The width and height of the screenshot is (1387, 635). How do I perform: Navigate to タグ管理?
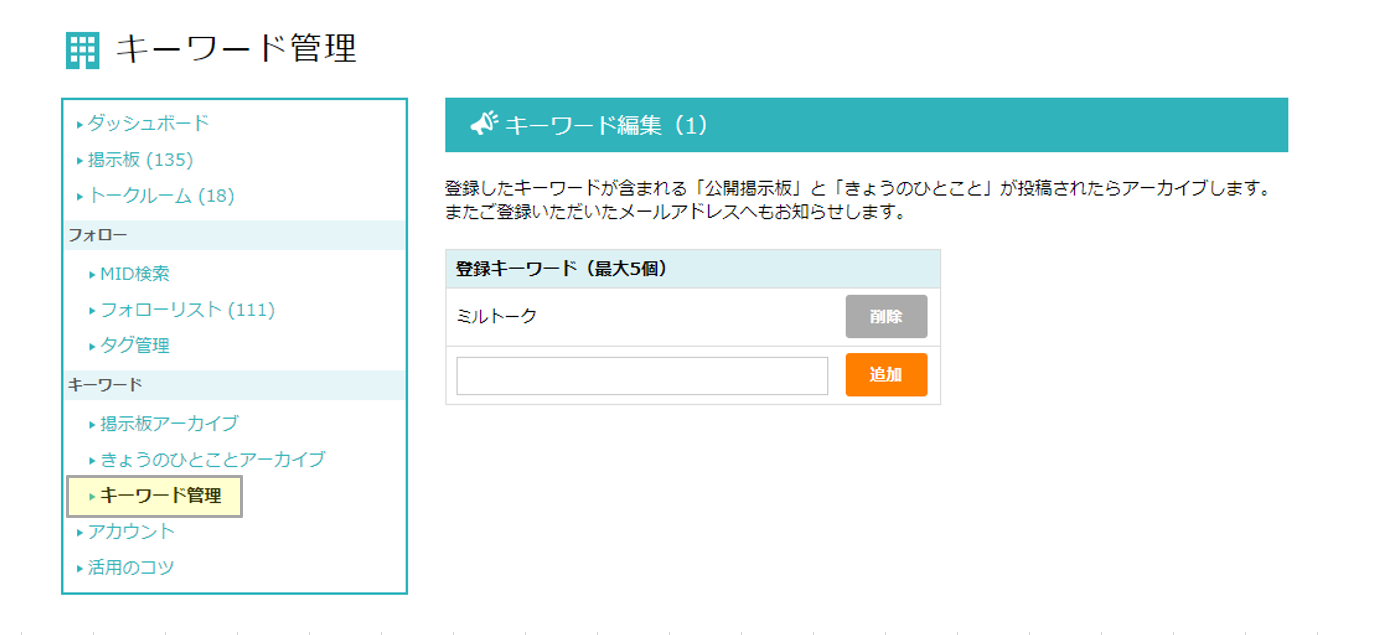(x=134, y=346)
